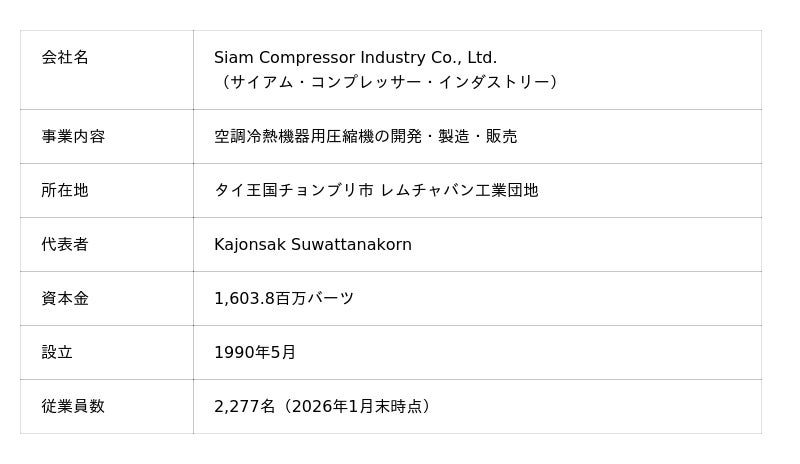Click the katakana company name サイアム・コンプレッサー・インダストリー

pos(389,82)
